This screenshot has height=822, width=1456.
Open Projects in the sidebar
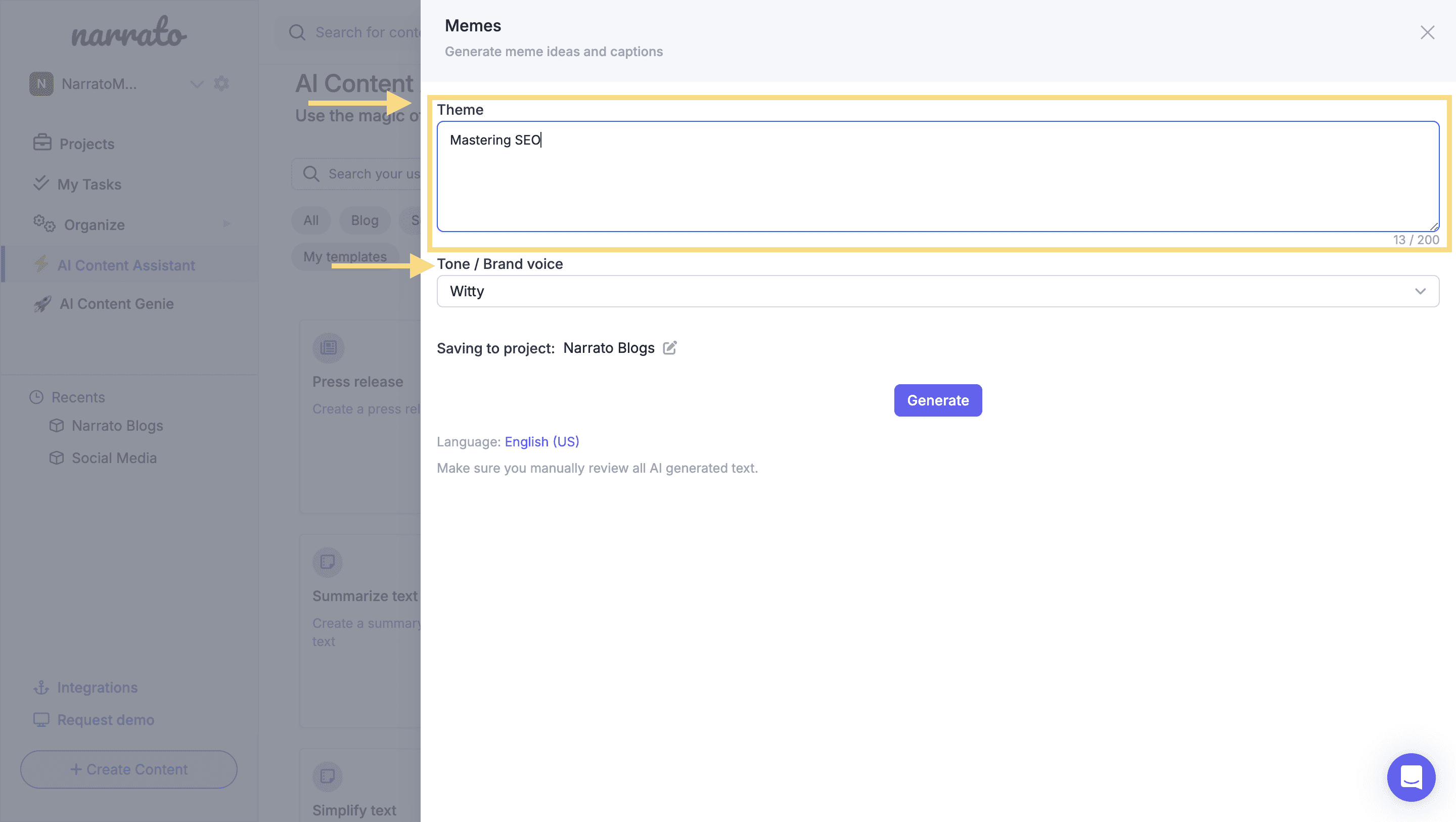(x=86, y=144)
